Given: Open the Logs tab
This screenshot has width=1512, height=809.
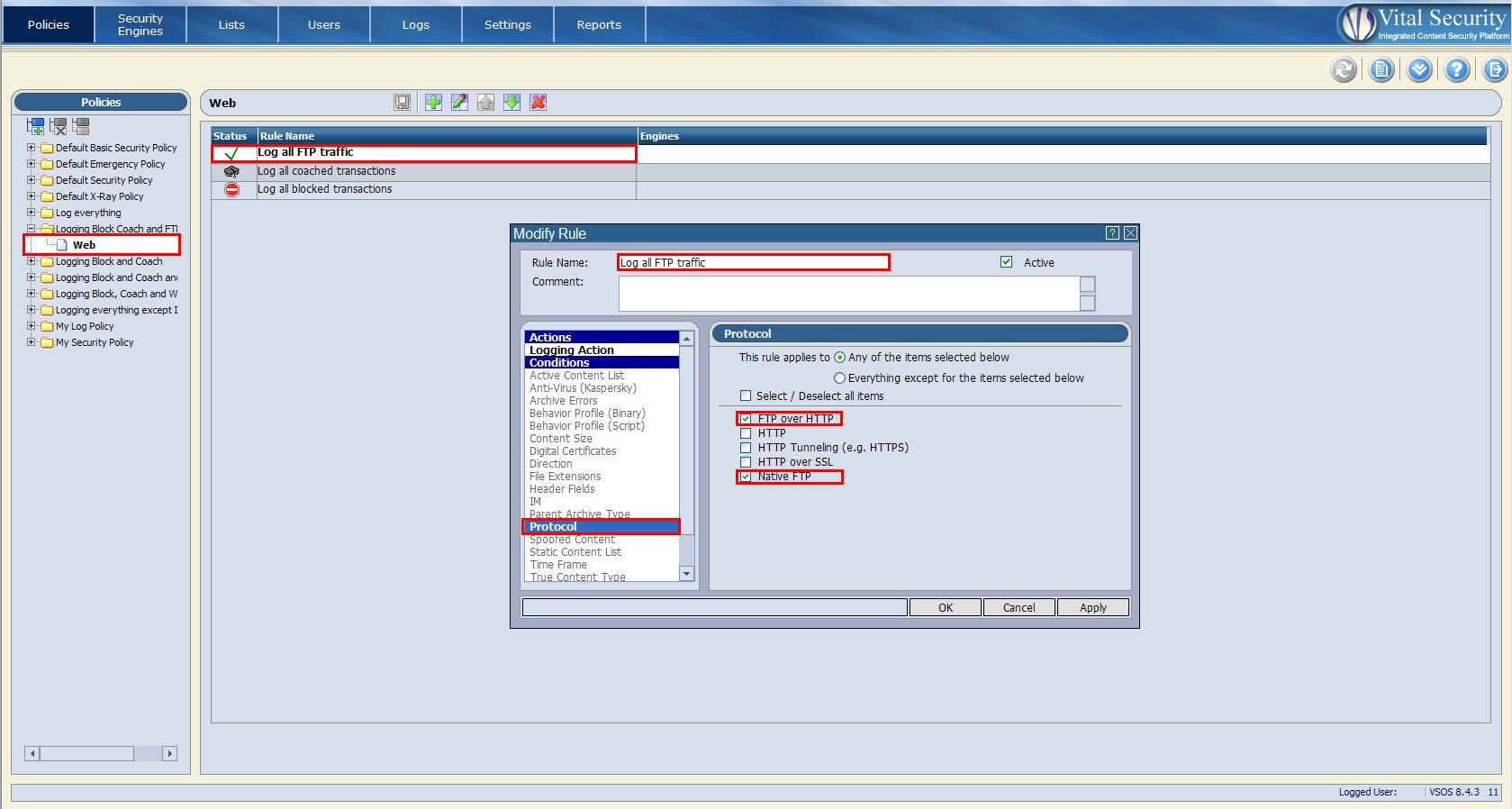Looking at the screenshot, I should coord(415,24).
